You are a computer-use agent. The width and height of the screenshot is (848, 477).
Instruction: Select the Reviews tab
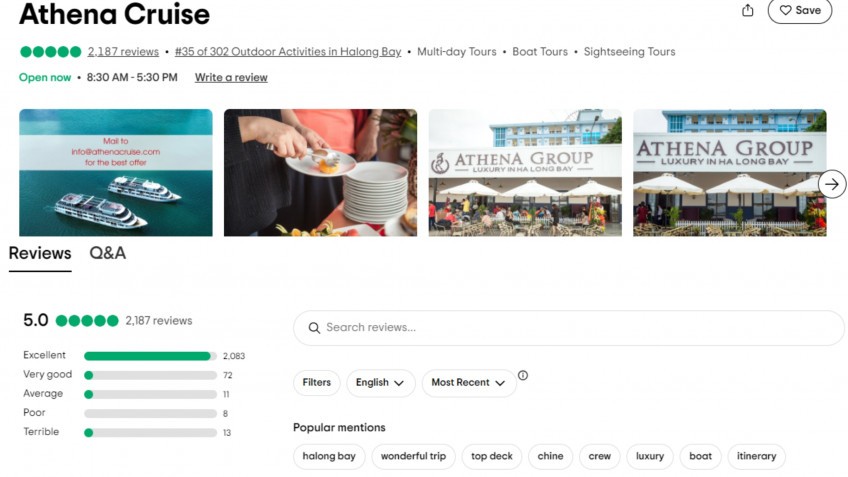pos(40,253)
